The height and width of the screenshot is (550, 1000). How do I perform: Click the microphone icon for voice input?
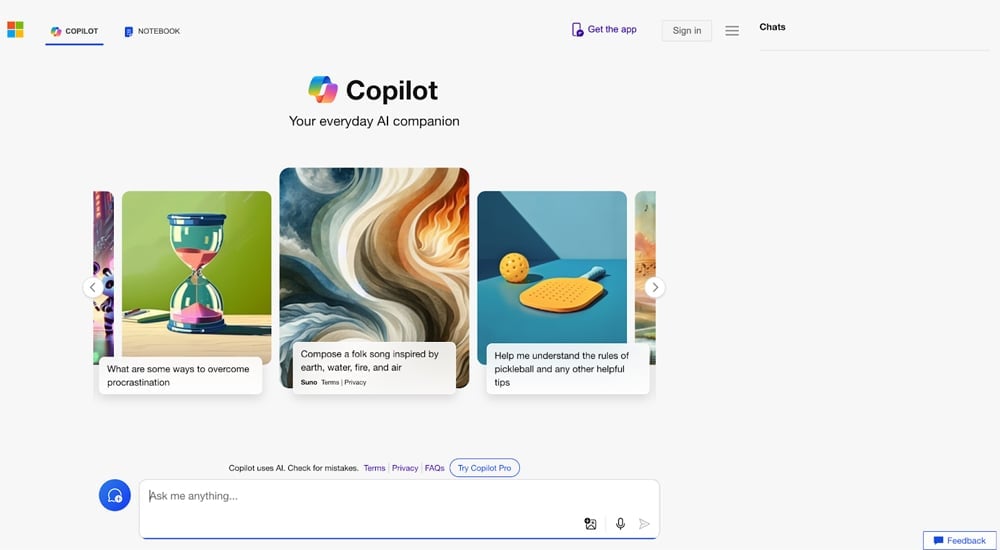[x=620, y=524]
